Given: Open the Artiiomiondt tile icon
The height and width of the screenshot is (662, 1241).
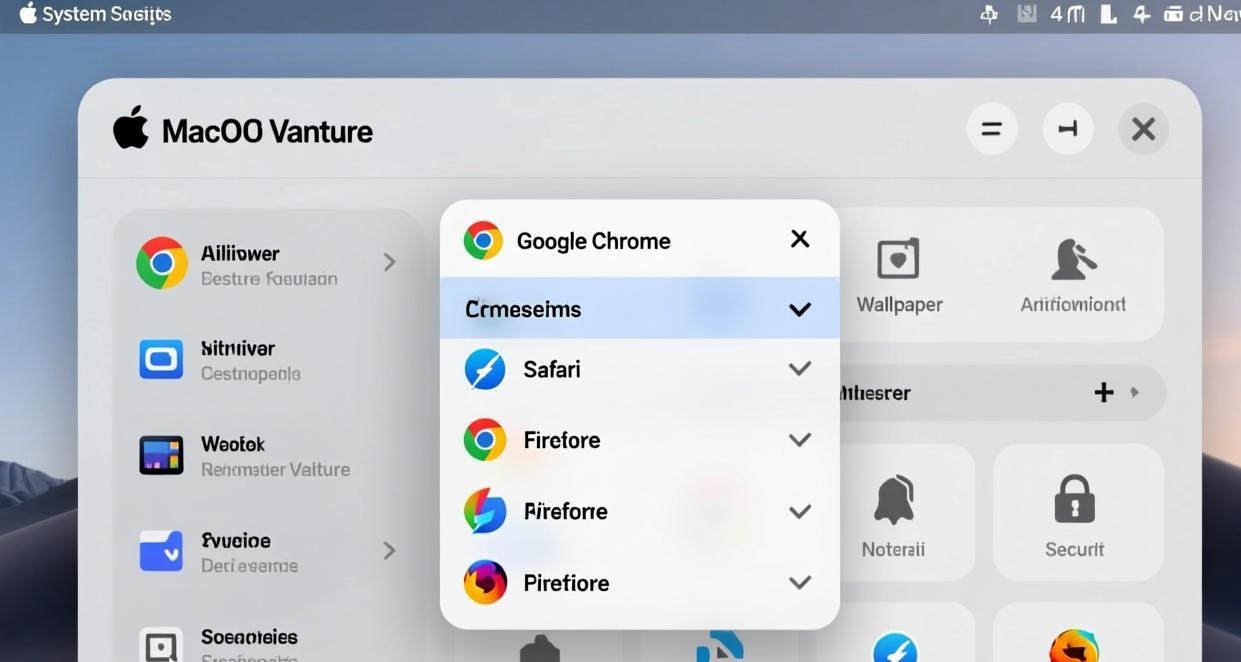Looking at the screenshot, I should pos(1073,259).
